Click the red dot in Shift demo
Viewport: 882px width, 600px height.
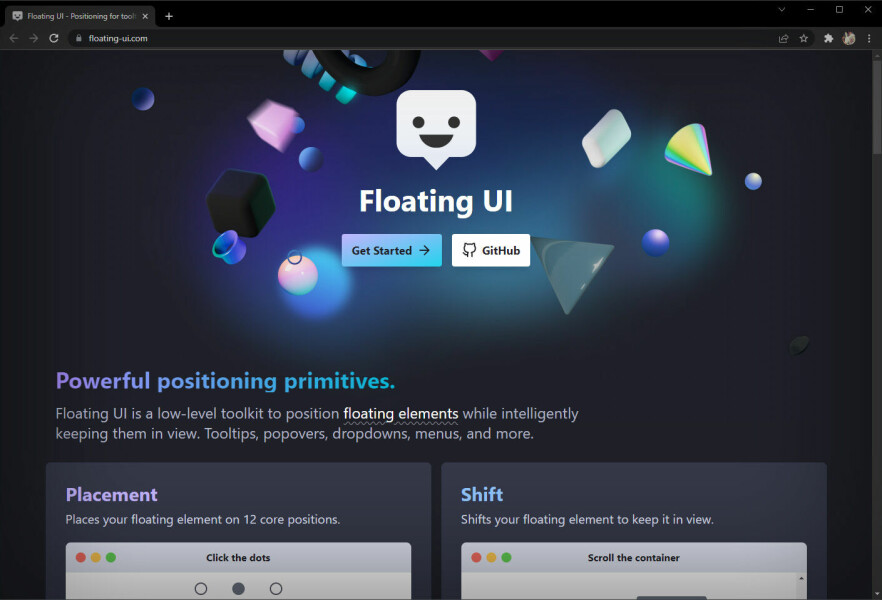click(476, 557)
